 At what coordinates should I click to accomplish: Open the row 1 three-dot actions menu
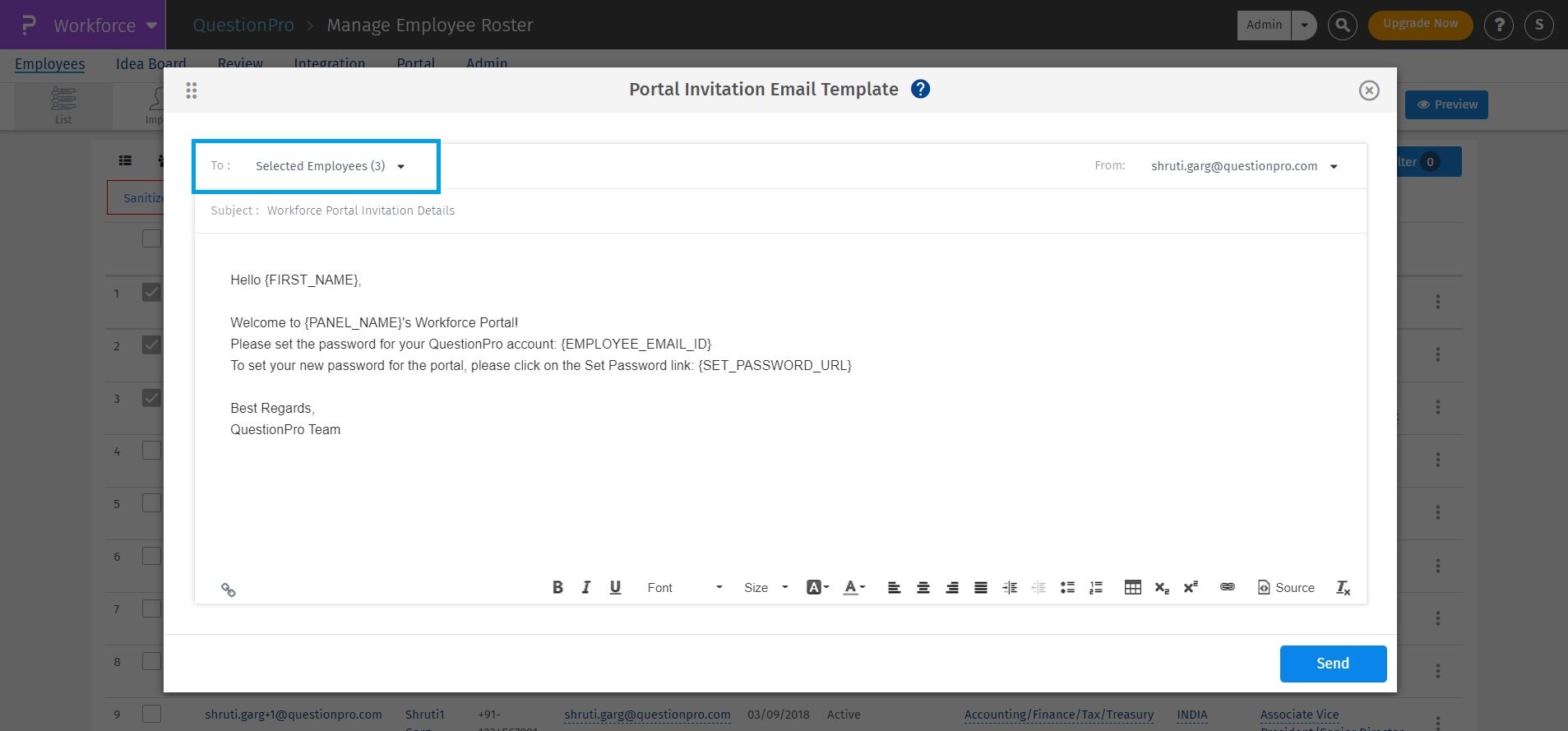click(x=1438, y=302)
